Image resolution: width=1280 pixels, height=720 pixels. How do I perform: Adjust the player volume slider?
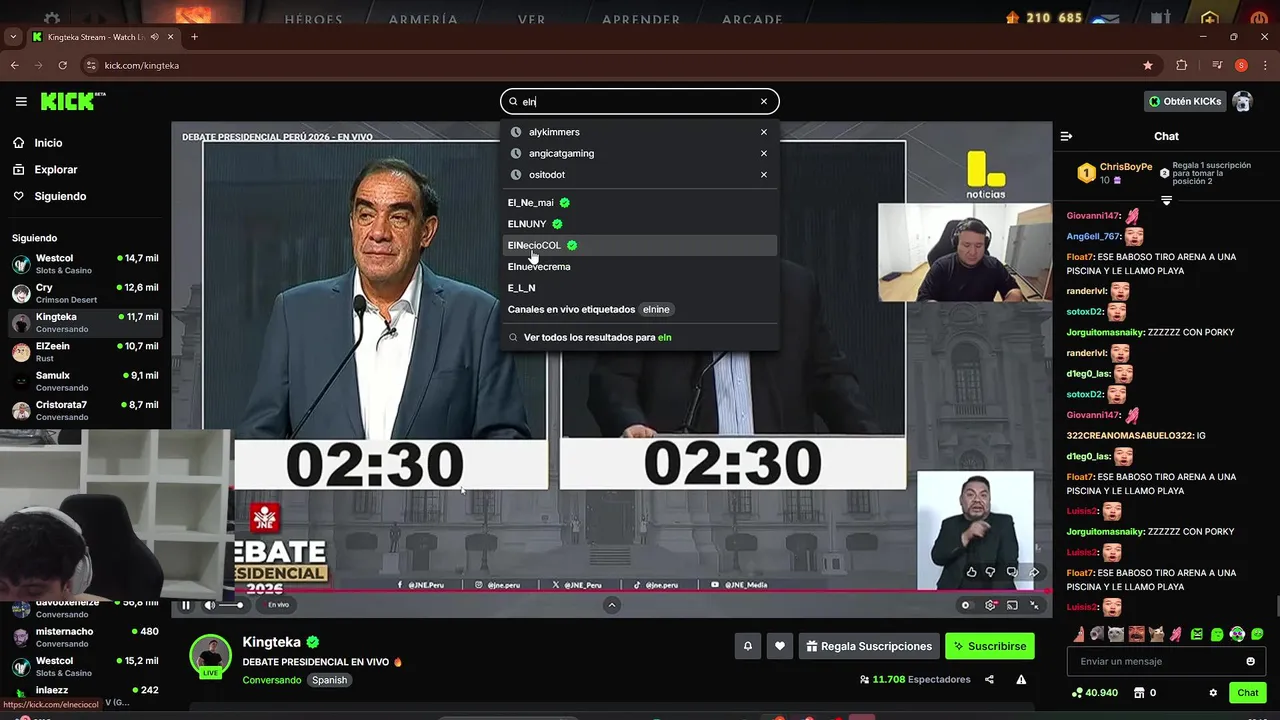[231, 605]
